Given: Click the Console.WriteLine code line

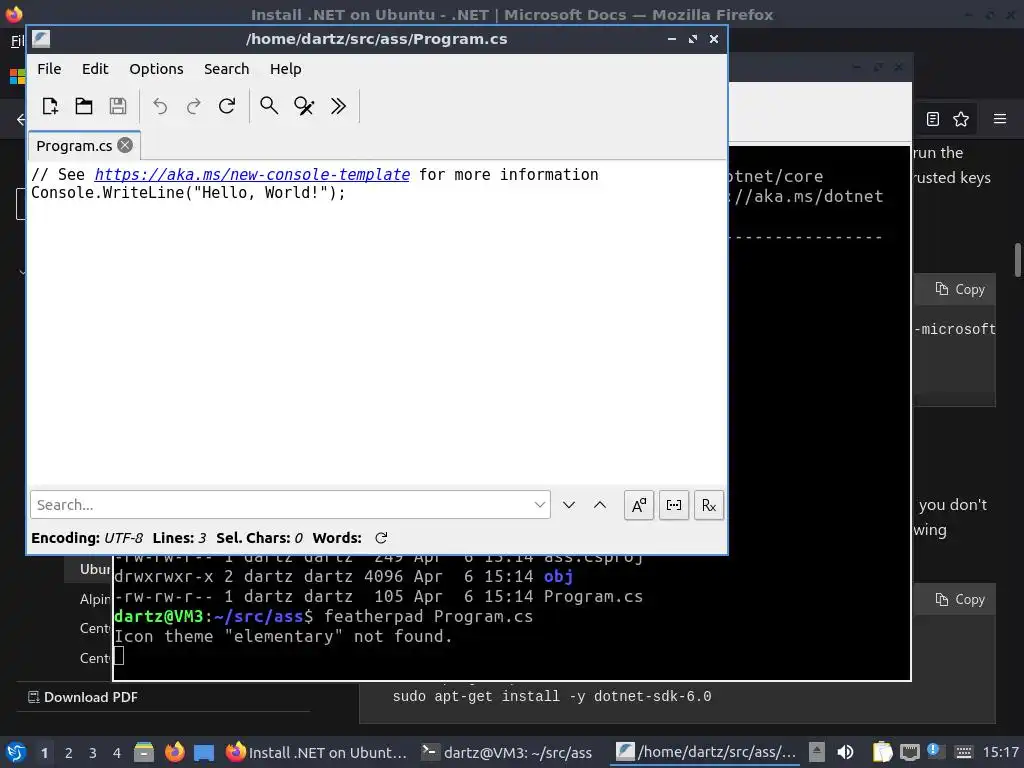Looking at the screenshot, I should (188, 193).
